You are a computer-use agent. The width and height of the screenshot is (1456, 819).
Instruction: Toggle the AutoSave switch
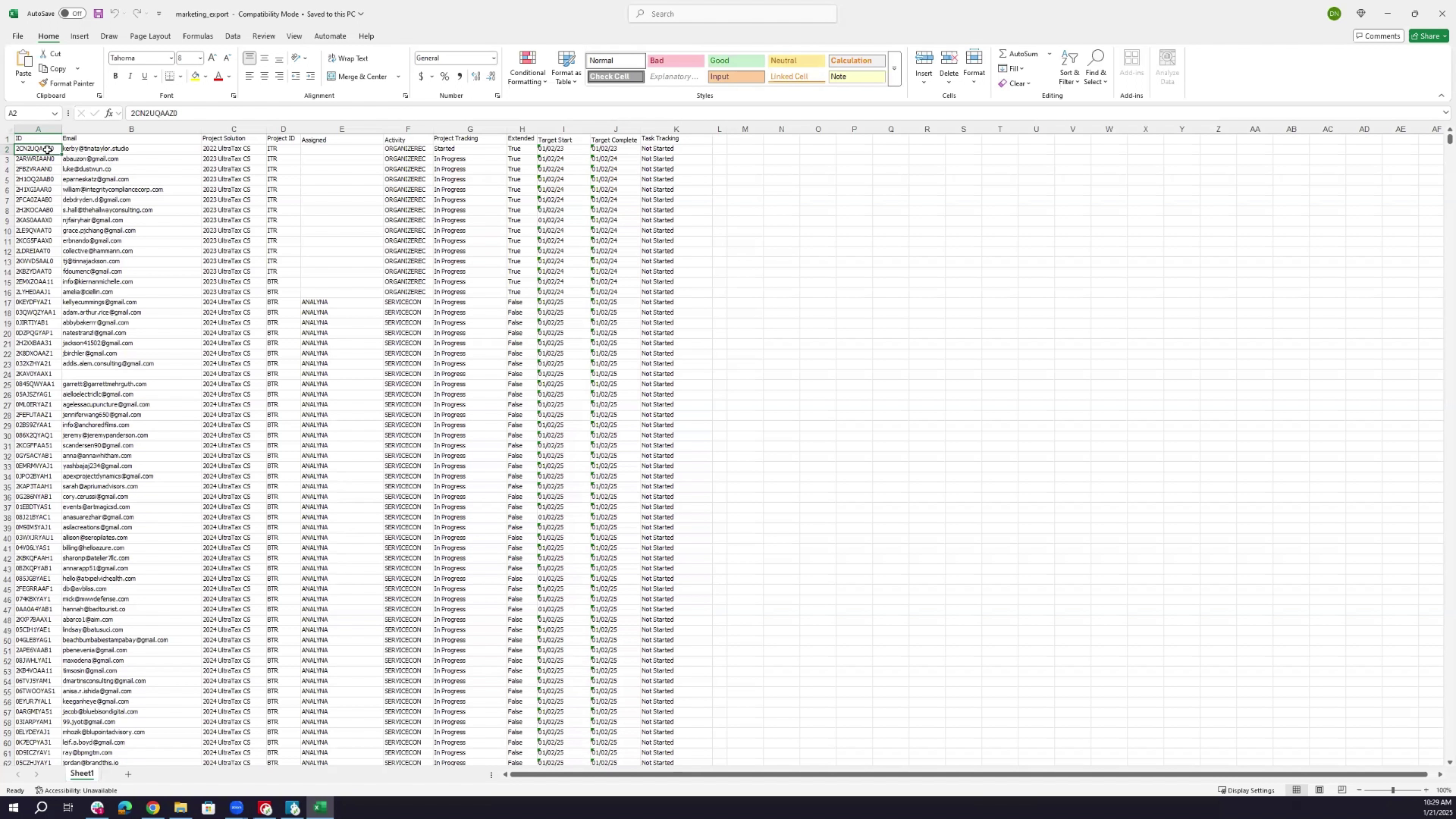coord(72,14)
